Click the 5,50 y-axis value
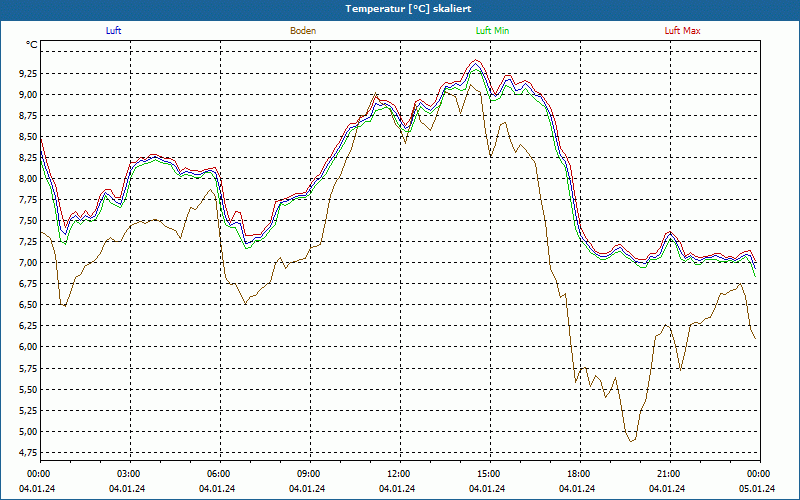Viewport: 800px width, 500px height. coord(28,389)
